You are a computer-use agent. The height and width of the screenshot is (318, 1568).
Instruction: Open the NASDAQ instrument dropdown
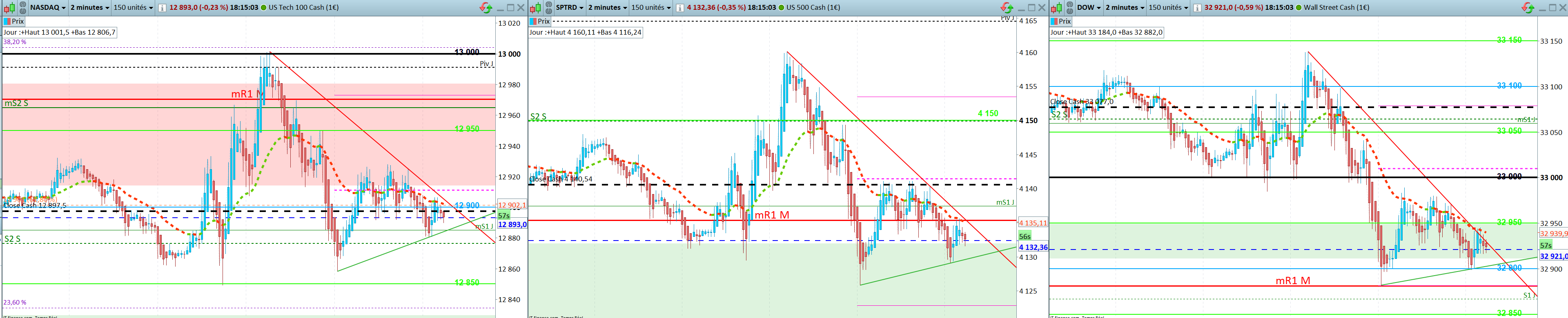tap(47, 8)
